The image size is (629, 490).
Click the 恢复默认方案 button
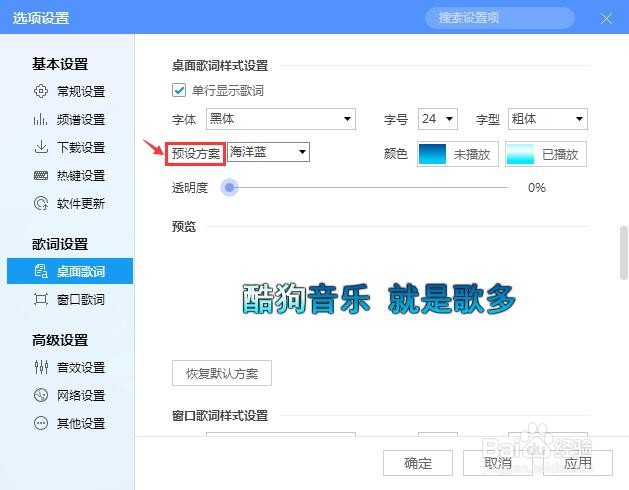pos(222,373)
